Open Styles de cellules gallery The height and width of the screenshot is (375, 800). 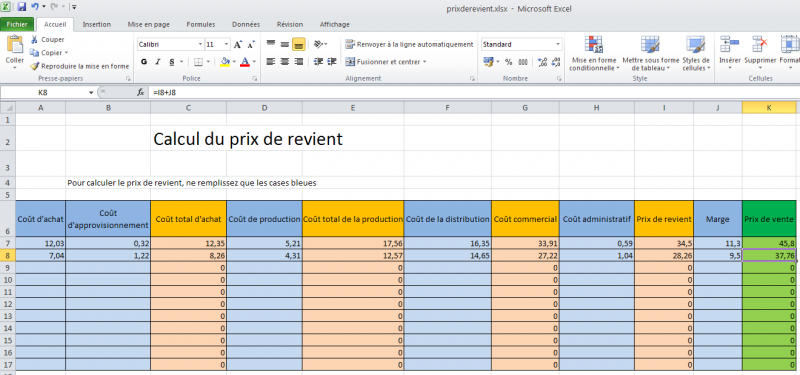tap(696, 54)
